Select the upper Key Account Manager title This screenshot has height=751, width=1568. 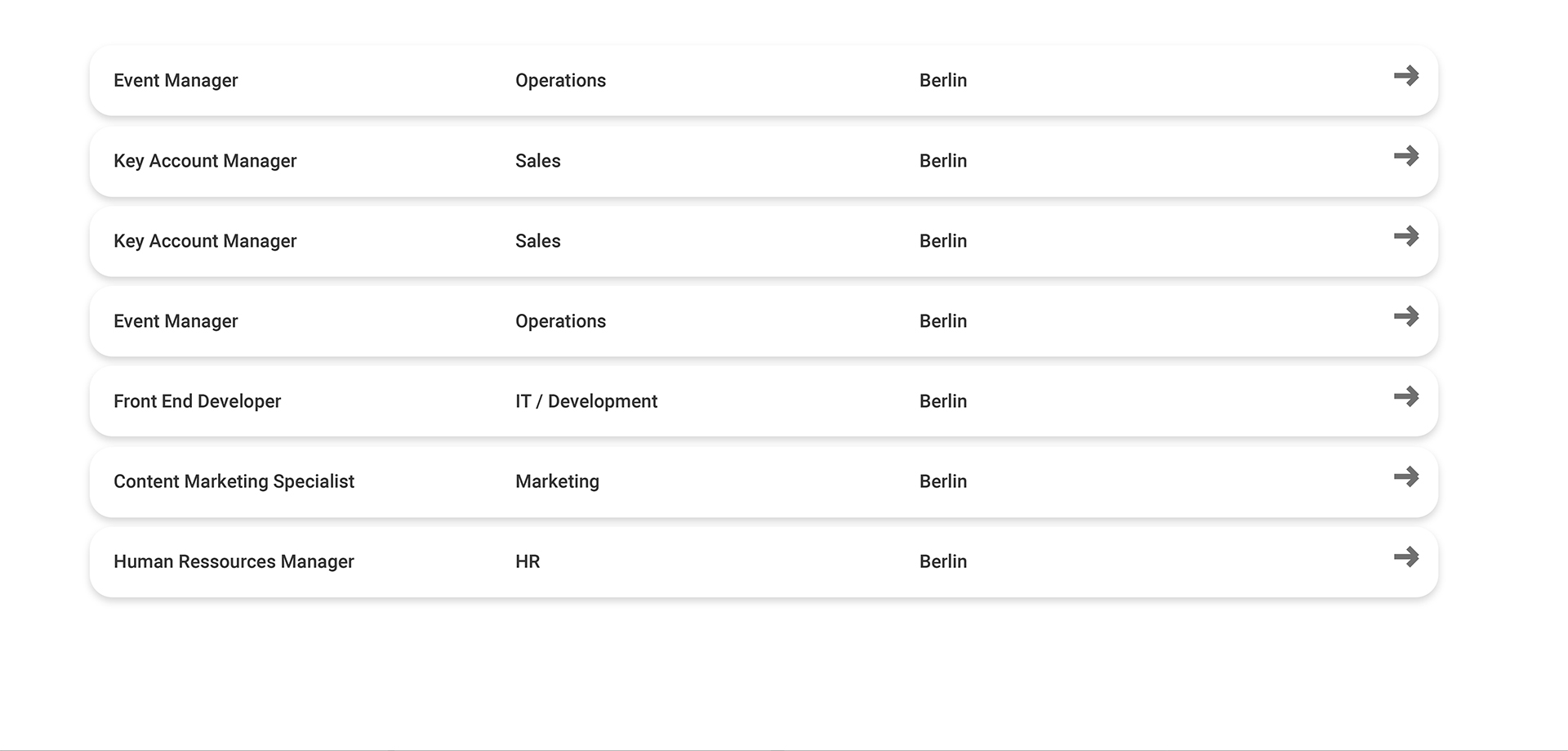pyautogui.click(x=205, y=161)
